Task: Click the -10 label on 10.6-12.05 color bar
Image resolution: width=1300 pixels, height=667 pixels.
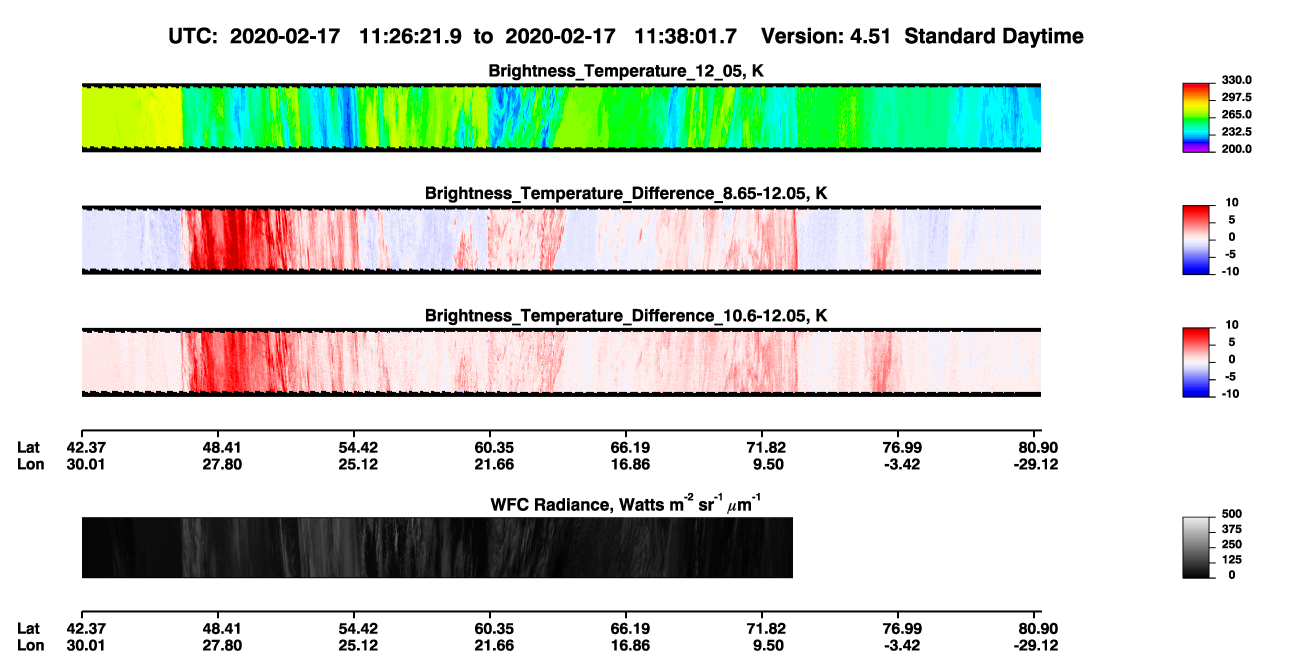Action: 1229,393
